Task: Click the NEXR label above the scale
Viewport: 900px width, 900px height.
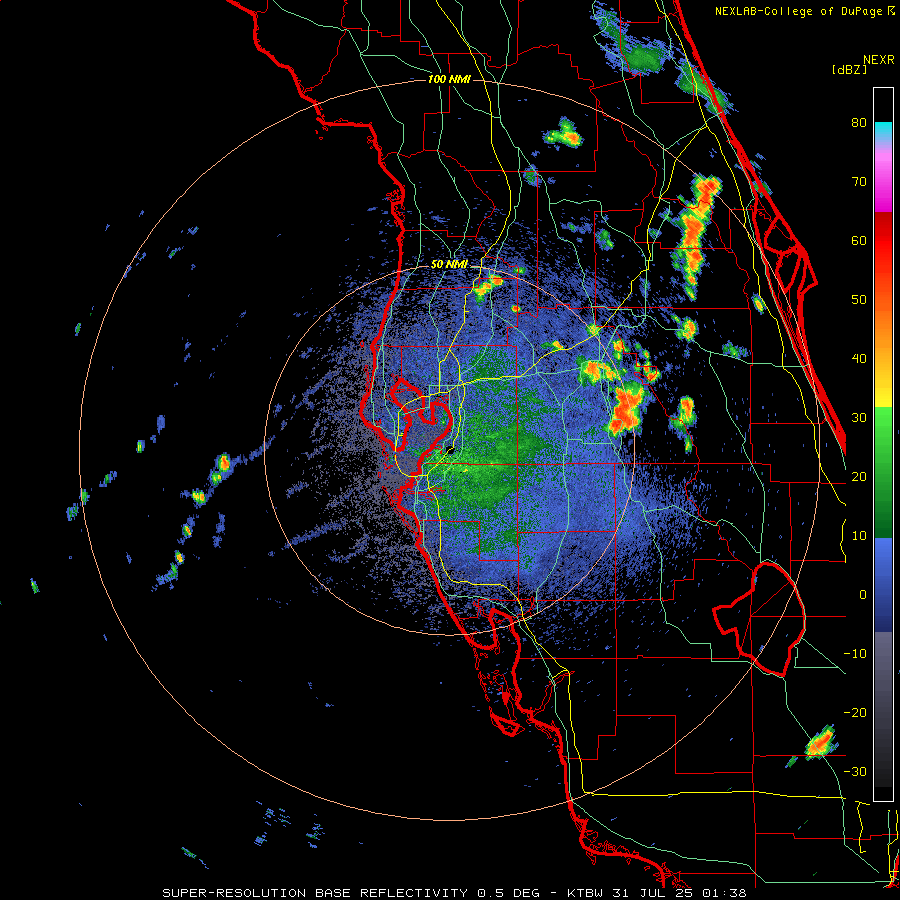Action: click(x=878, y=60)
